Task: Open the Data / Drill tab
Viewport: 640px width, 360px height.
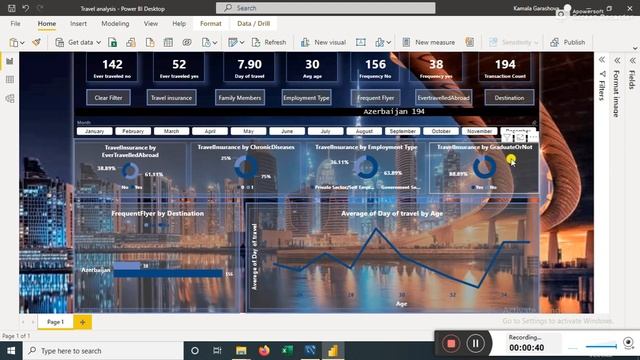Action: 253,24
